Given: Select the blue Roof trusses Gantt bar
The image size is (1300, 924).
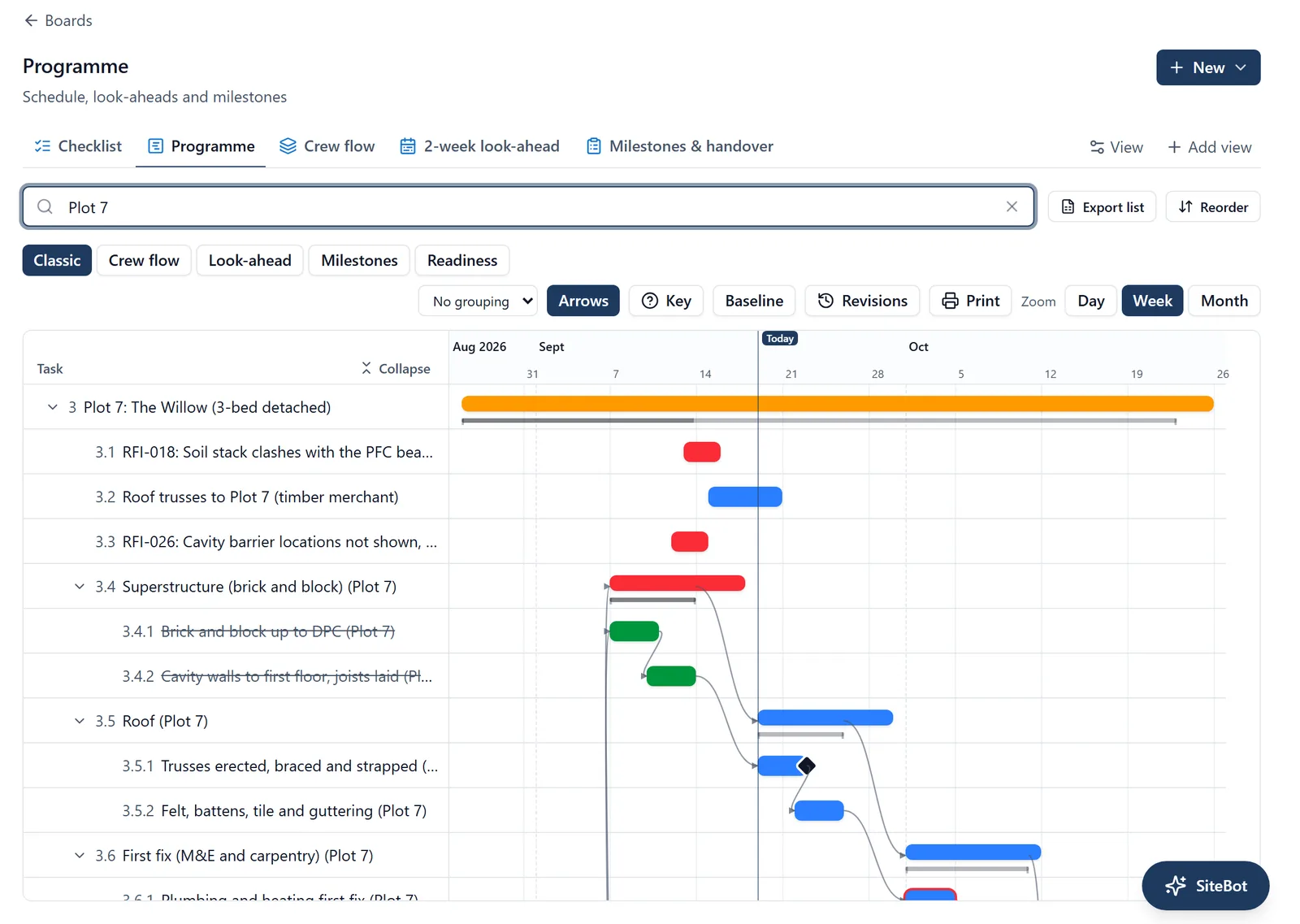Looking at the screenshot, I should click(x=745, y=497).
